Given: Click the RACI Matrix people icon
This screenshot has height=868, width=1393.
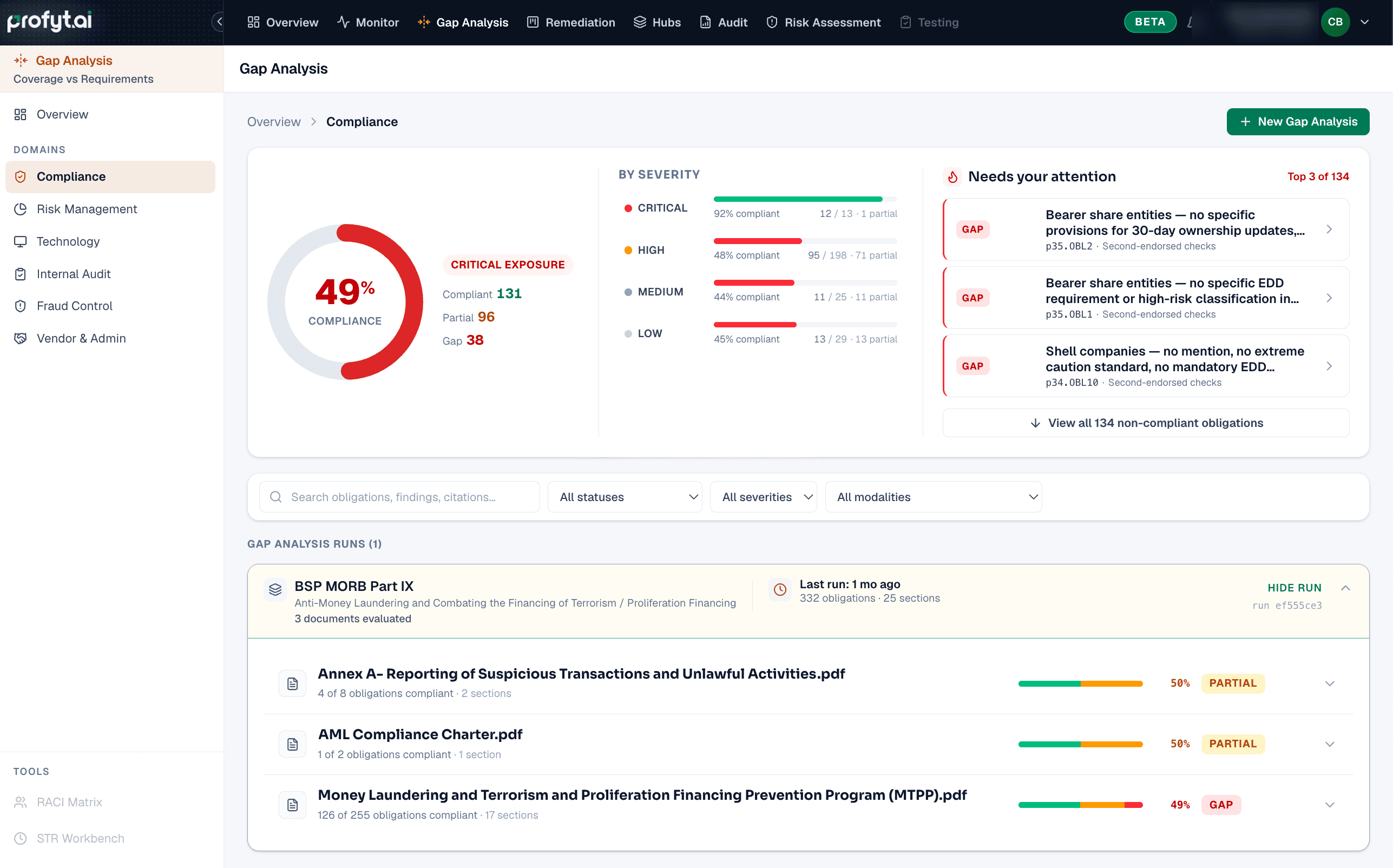Looking at the screenshot, I should pyautogui.click(x=21, y=802).
